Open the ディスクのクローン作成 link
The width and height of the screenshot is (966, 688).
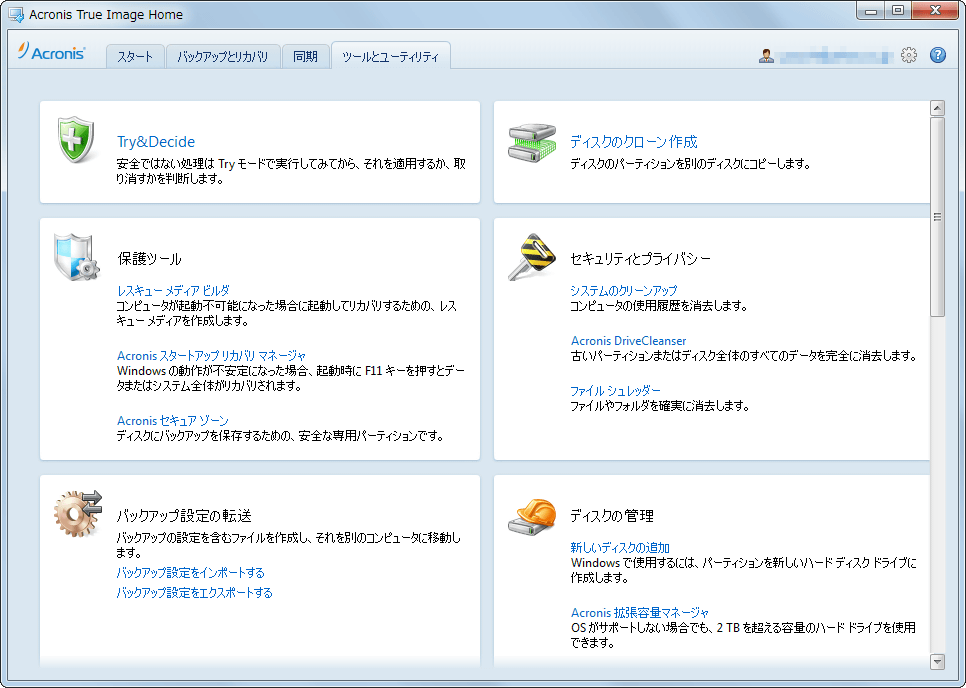633,142
